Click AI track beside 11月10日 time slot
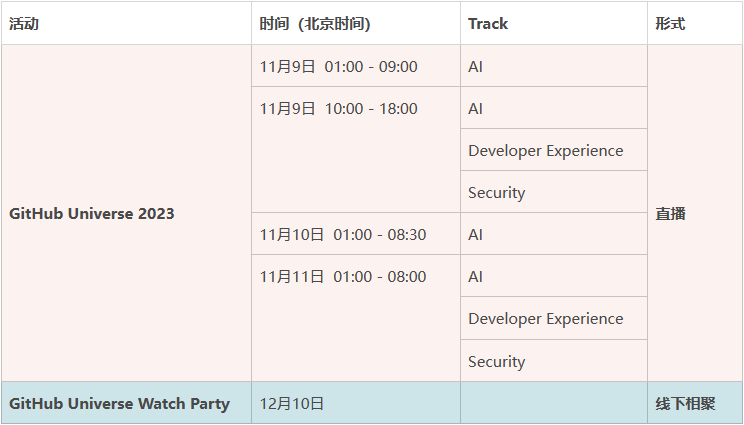The height and width of the screenshot is (425, 744). (x=476, y=235)
